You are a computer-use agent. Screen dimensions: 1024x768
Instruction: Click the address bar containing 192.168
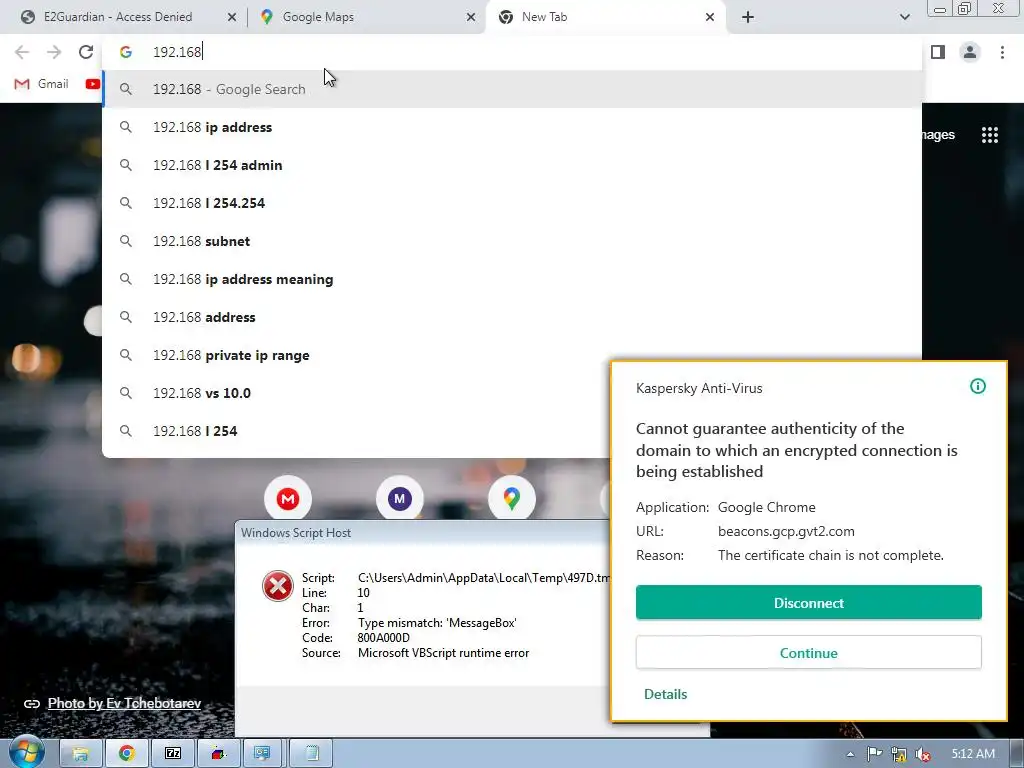pyautogui.click(x=512, y=52)
